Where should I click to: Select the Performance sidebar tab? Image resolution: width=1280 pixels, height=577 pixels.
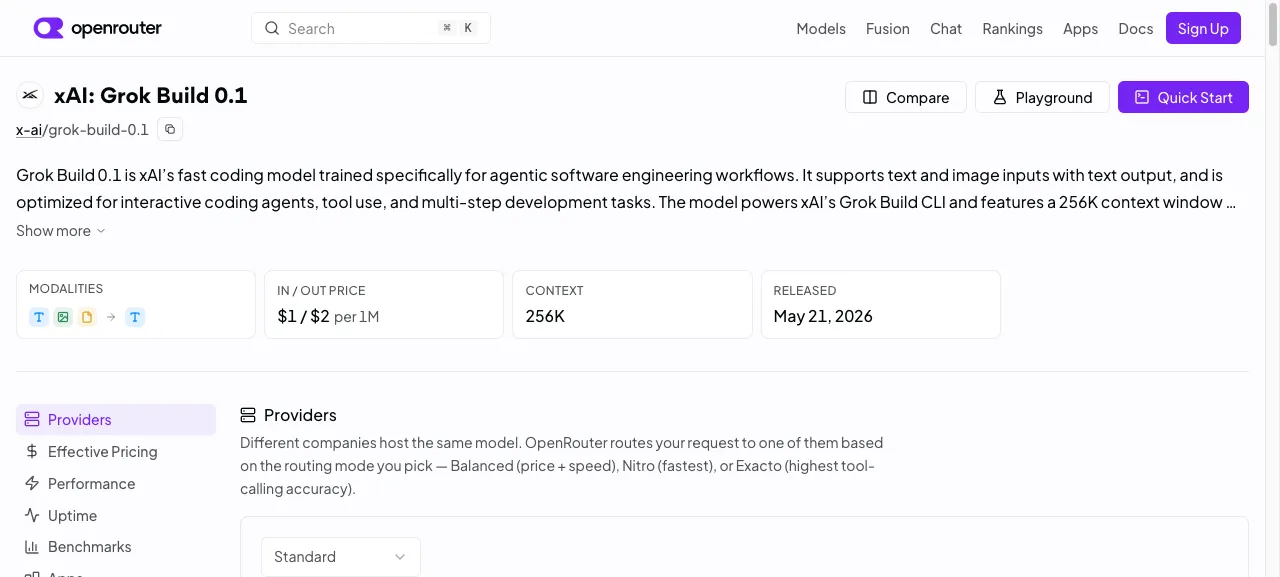(116, 484)
